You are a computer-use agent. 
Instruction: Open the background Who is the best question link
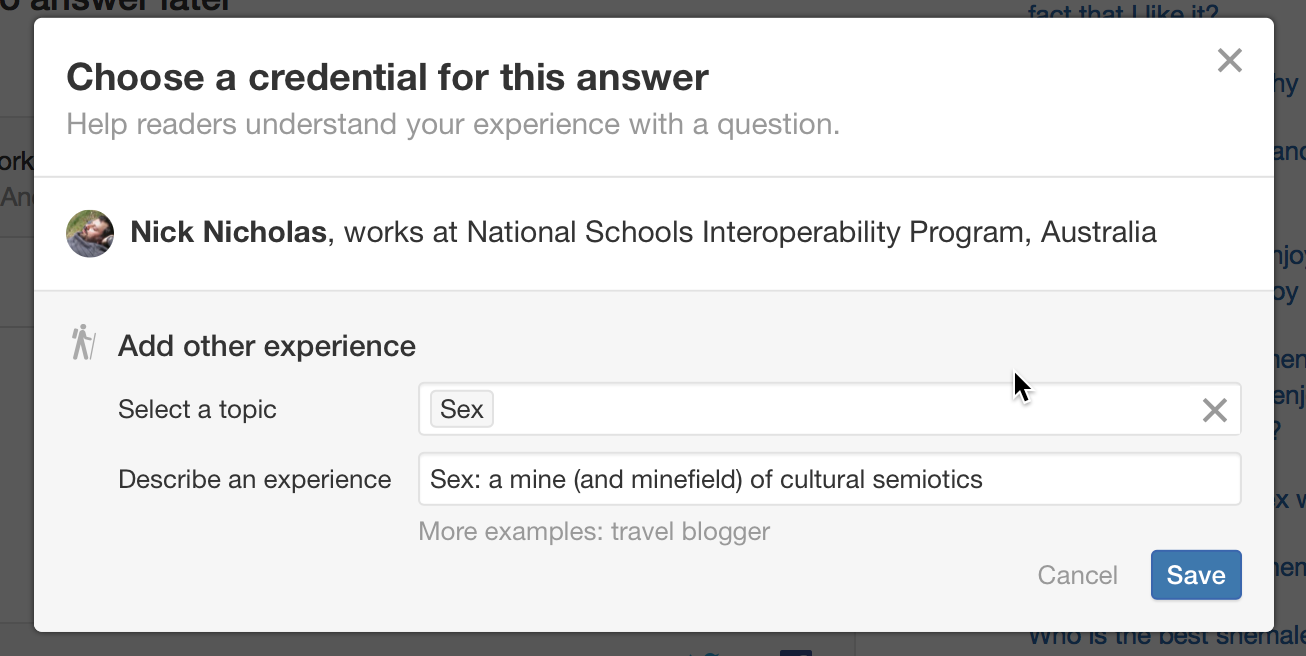[x=1166, y=636]
